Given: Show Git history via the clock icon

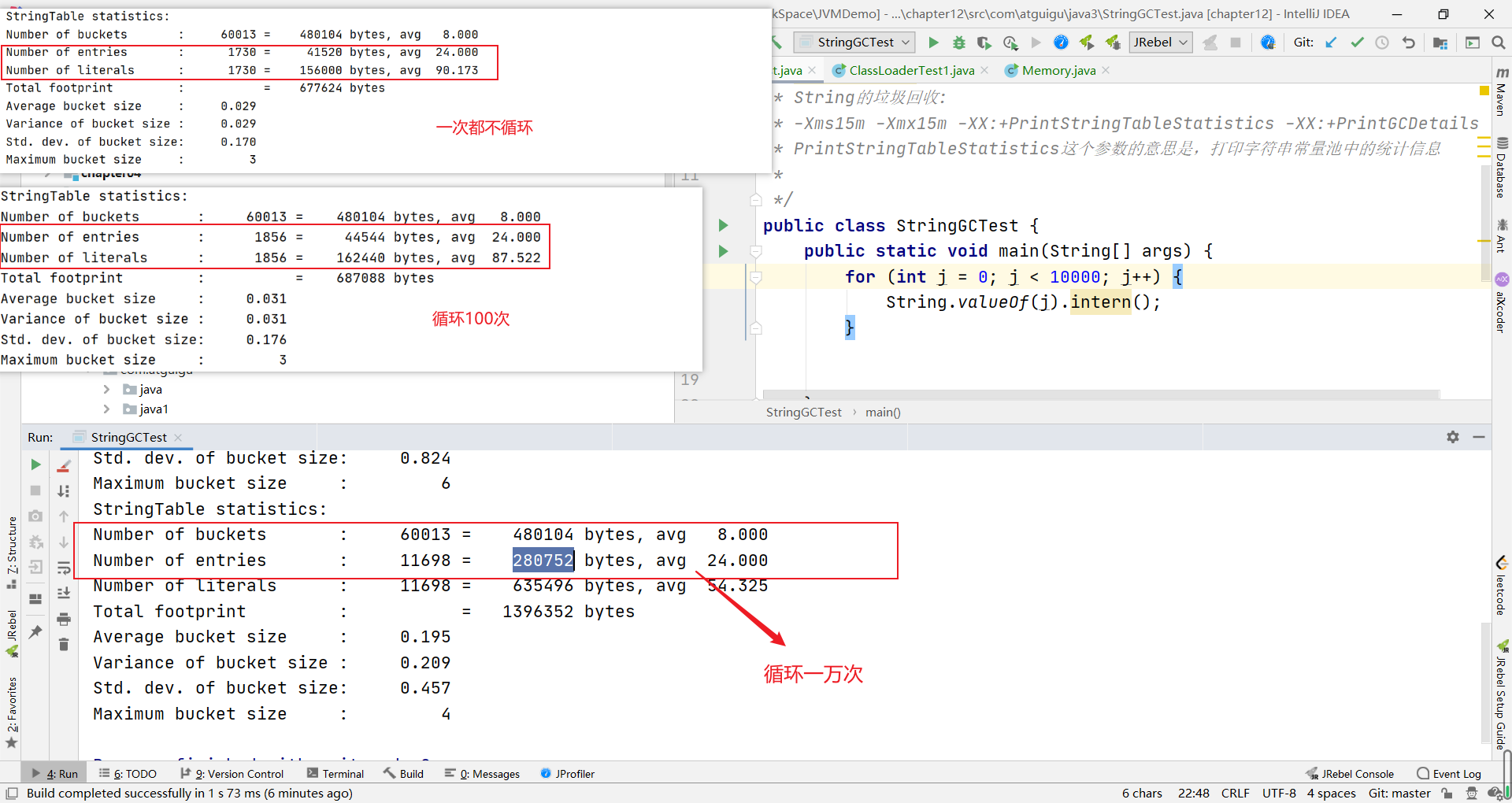Looking at the screenshot, I should (1382, 43).
